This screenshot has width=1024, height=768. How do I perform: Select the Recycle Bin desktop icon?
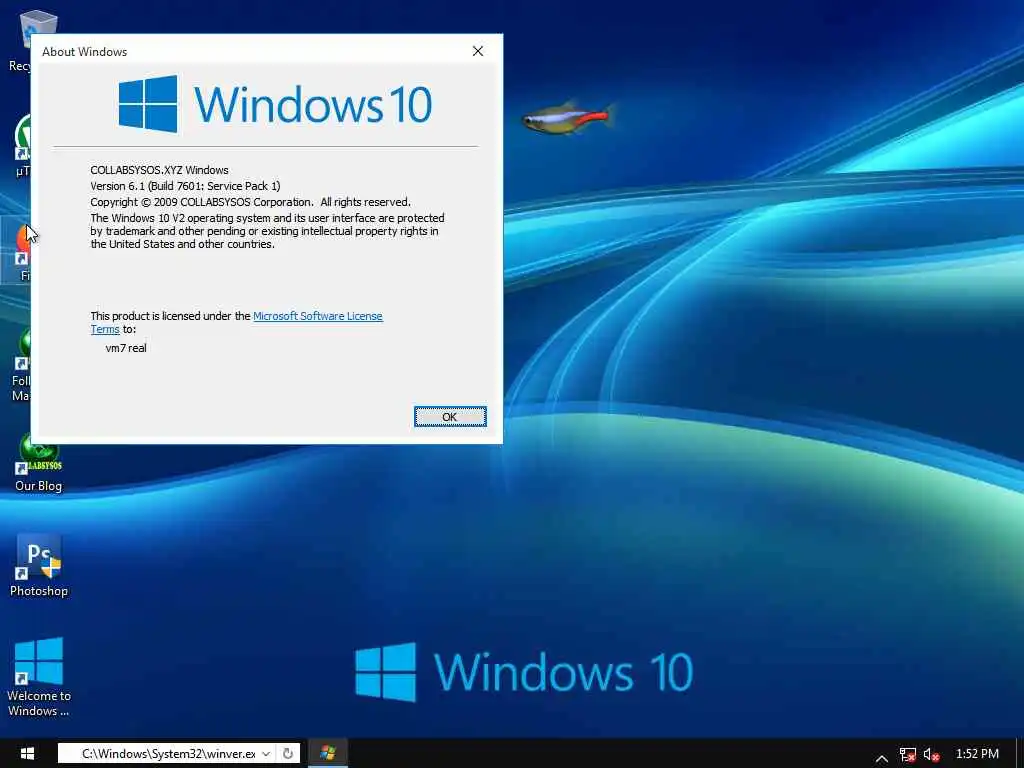click(x=21, y=39)
